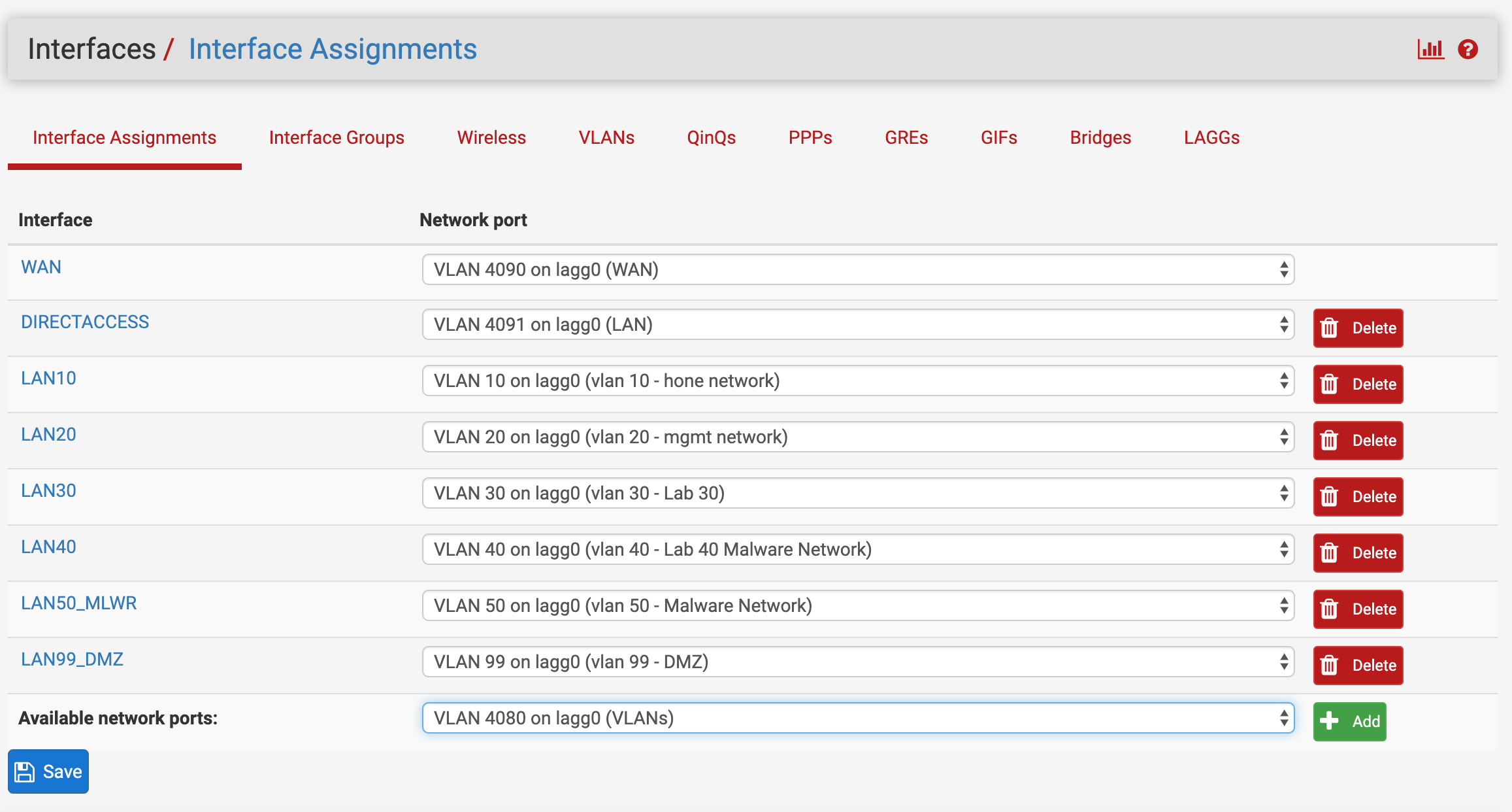1512x812 pixels.
Task: Click the Interface Assignments breadcrumb title
Action: coord(333,49)
